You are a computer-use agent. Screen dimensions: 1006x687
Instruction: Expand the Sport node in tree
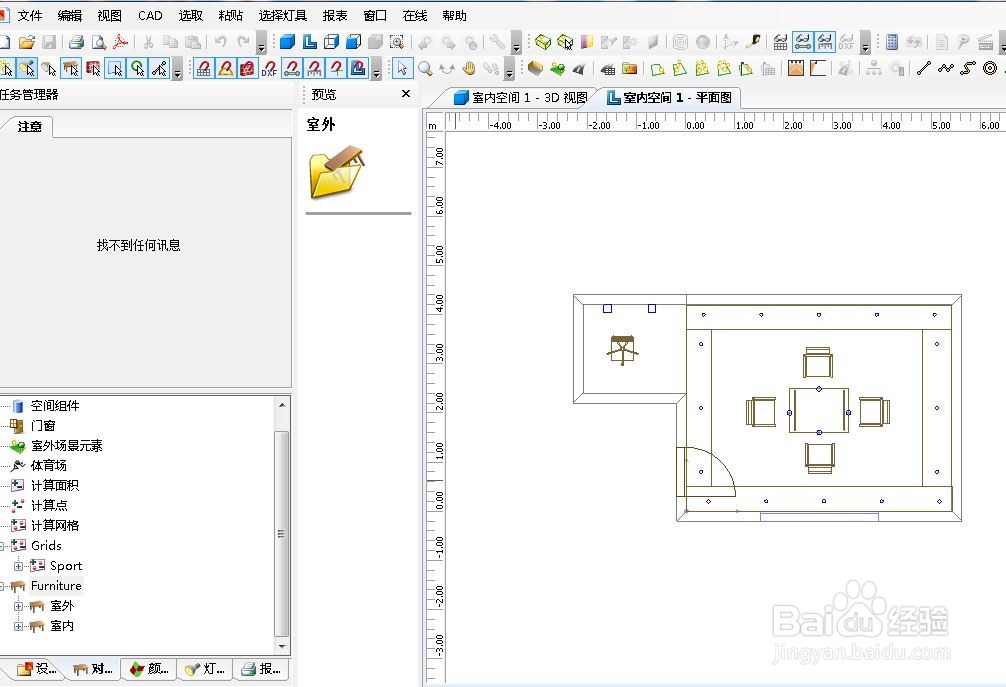click(19, 566)
